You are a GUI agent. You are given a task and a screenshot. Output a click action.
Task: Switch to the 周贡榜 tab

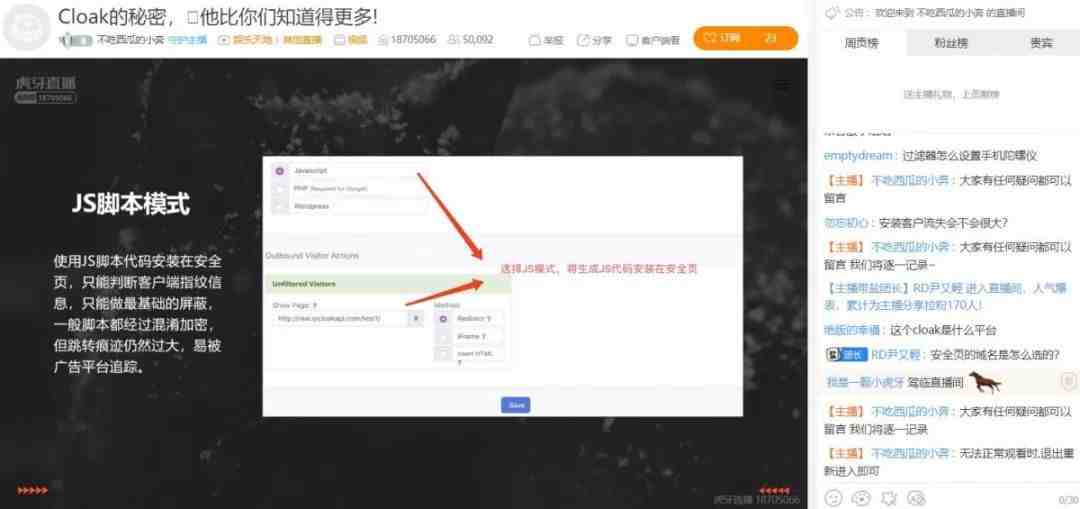click(x=862, y=43)
